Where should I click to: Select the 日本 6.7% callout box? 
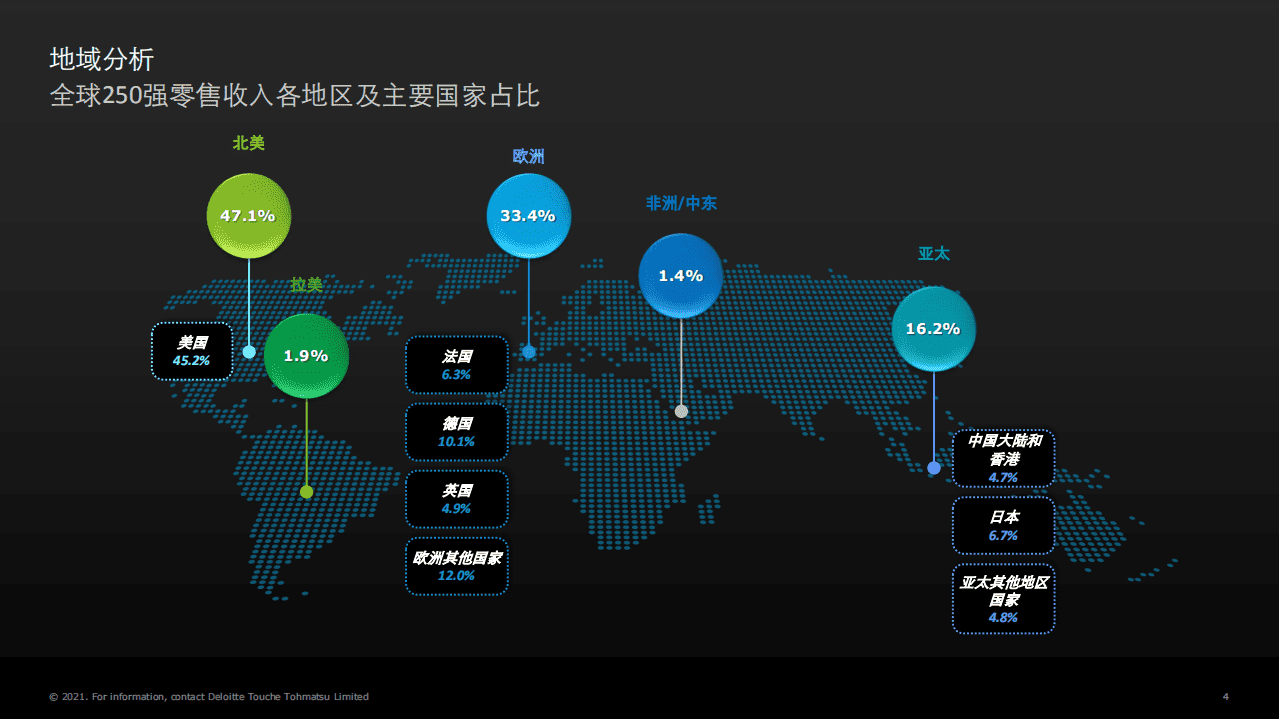pos(1003,526)
